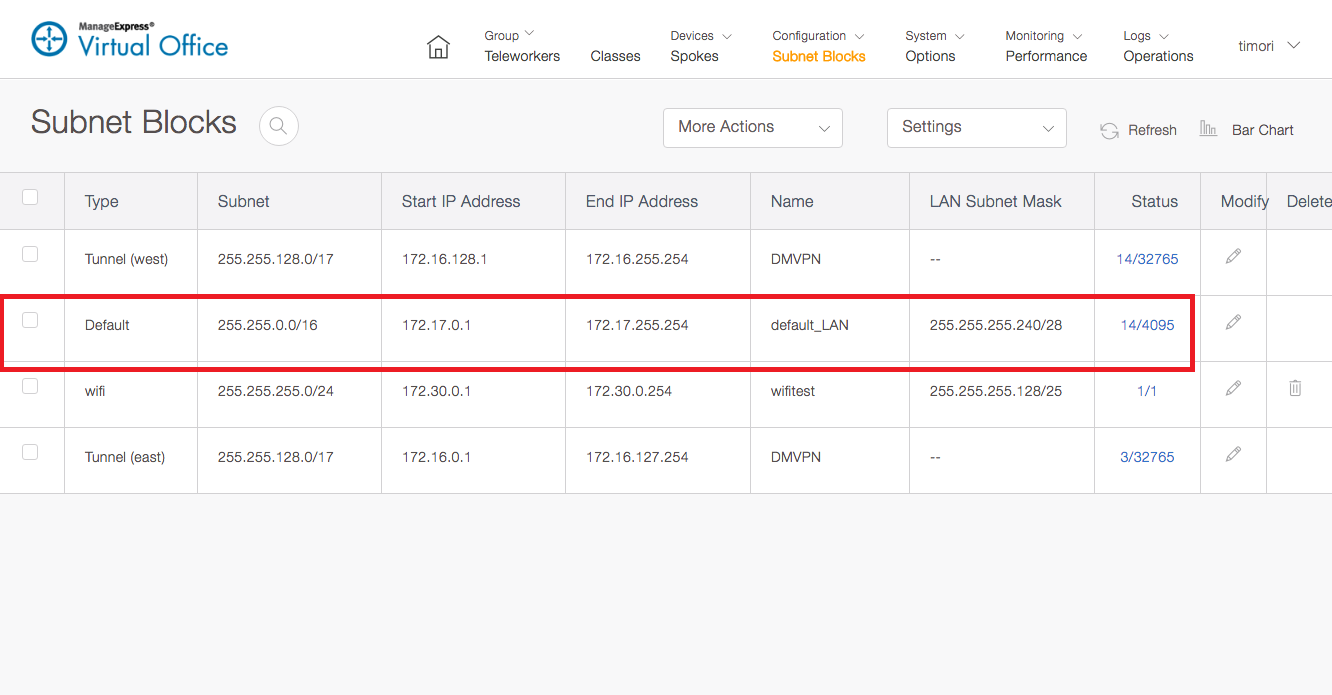The width and height of the screenshot is (1332, 695).
Task: Open Options page
Action: pos(930,56)
